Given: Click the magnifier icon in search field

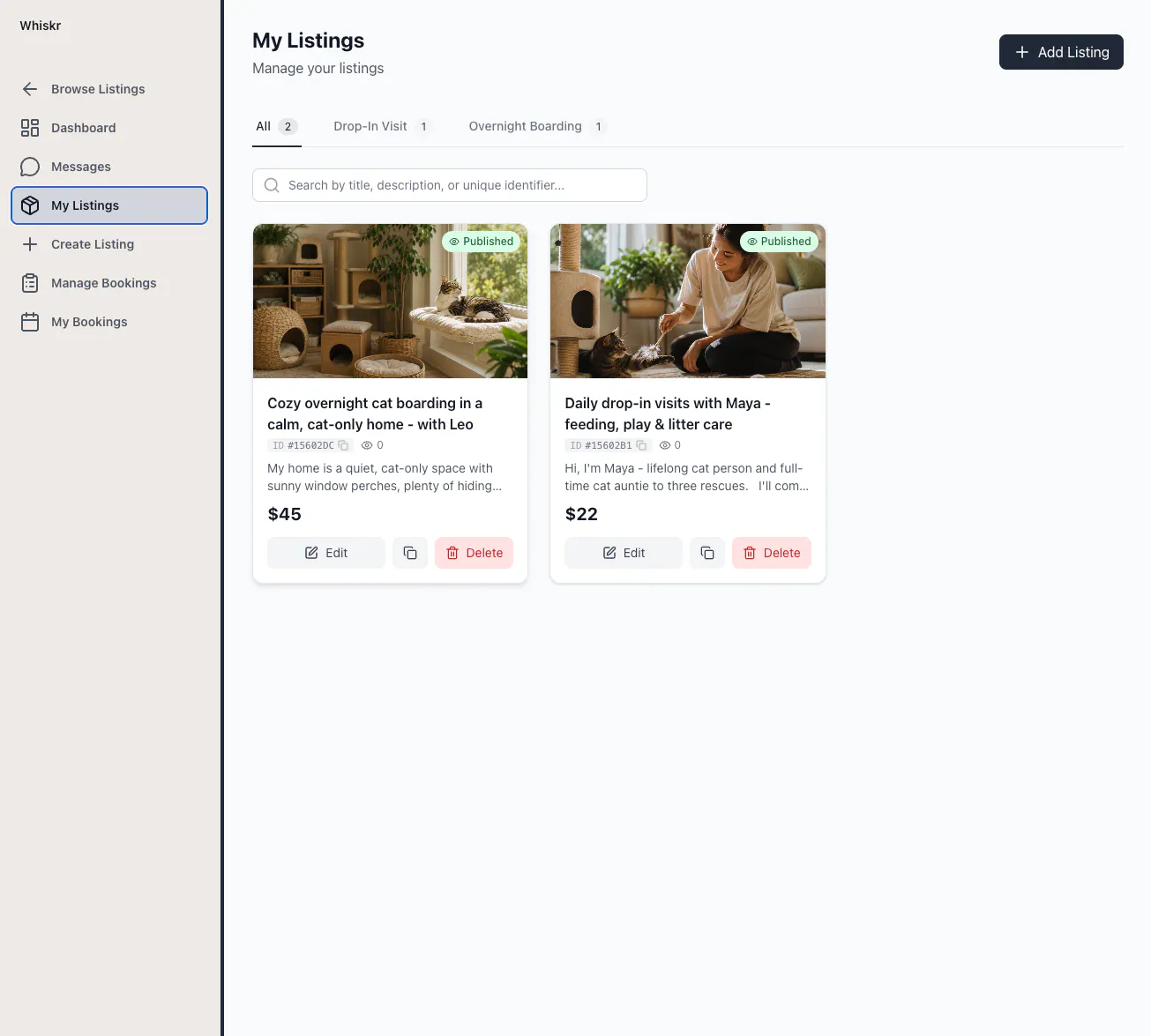Looking at the screenshot, I should (x=272, y=185).
